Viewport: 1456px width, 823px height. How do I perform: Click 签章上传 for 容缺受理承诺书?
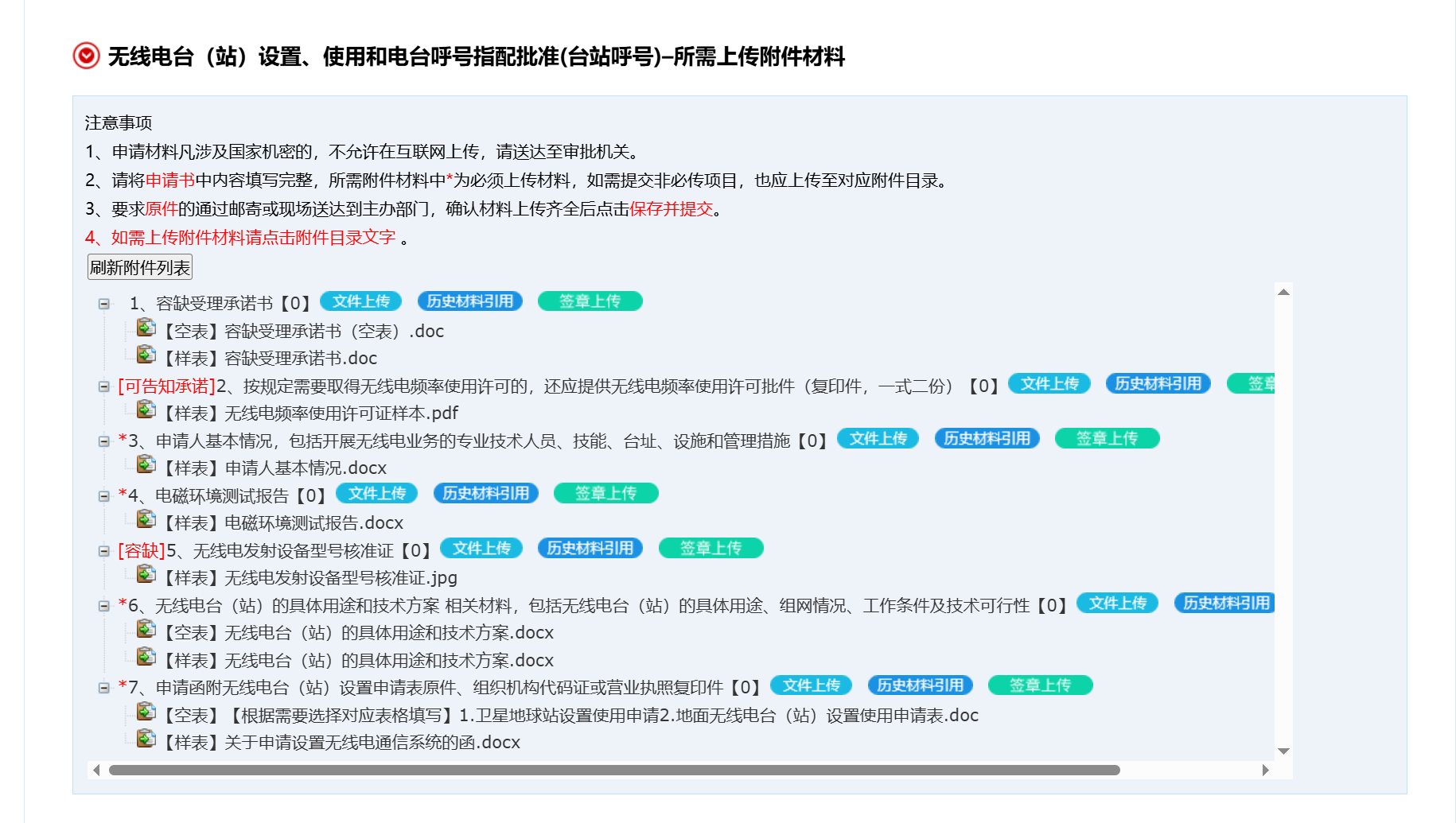click(x=590, y=301)
